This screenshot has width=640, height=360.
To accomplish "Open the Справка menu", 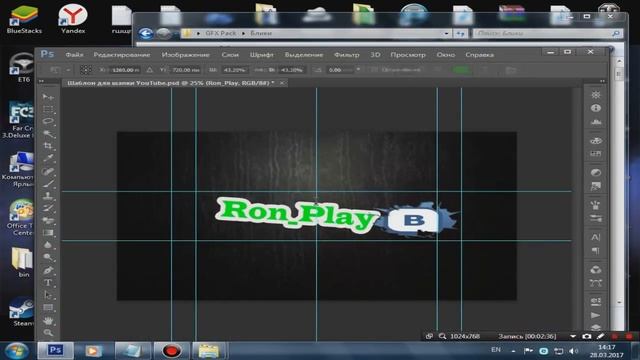I will point(480,55).
